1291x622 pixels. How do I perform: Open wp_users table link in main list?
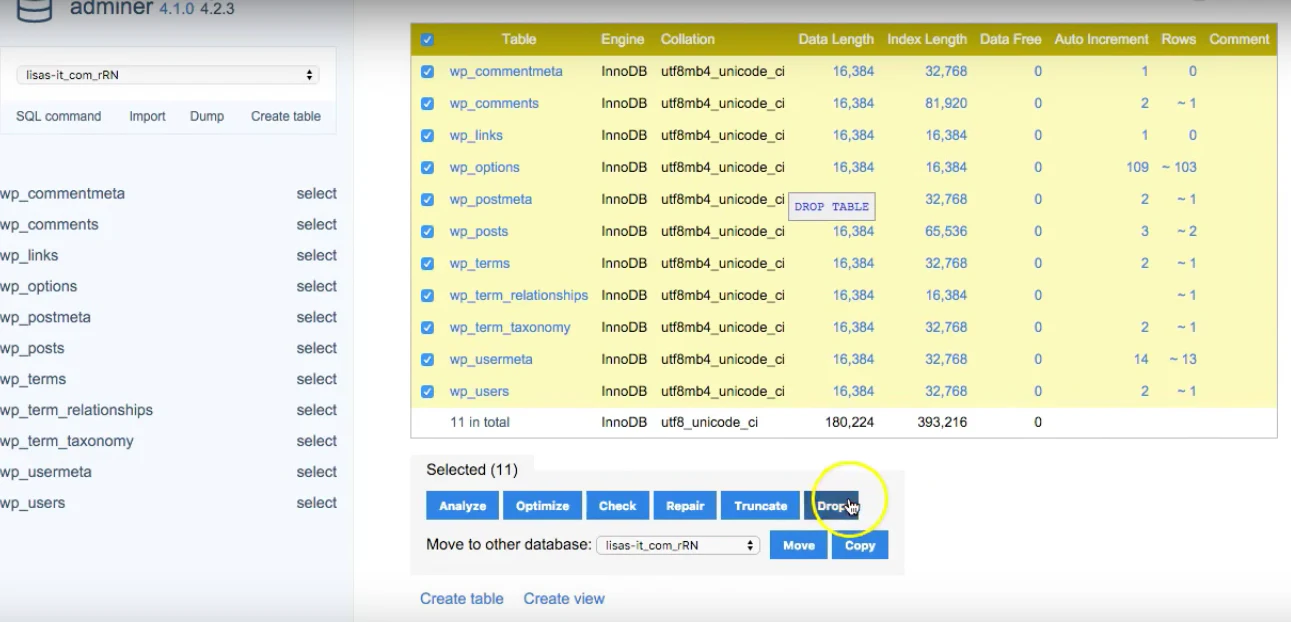click(x=479, y=392)
